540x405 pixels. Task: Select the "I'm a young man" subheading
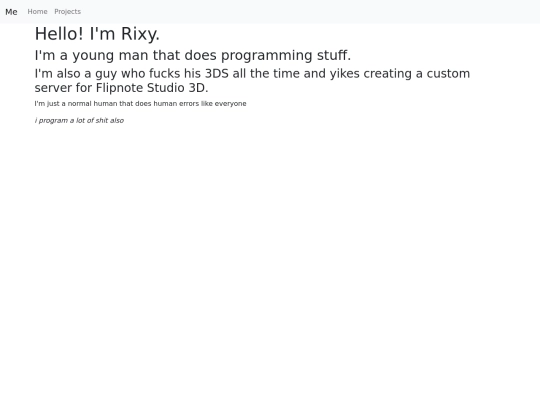click(193, 55)
